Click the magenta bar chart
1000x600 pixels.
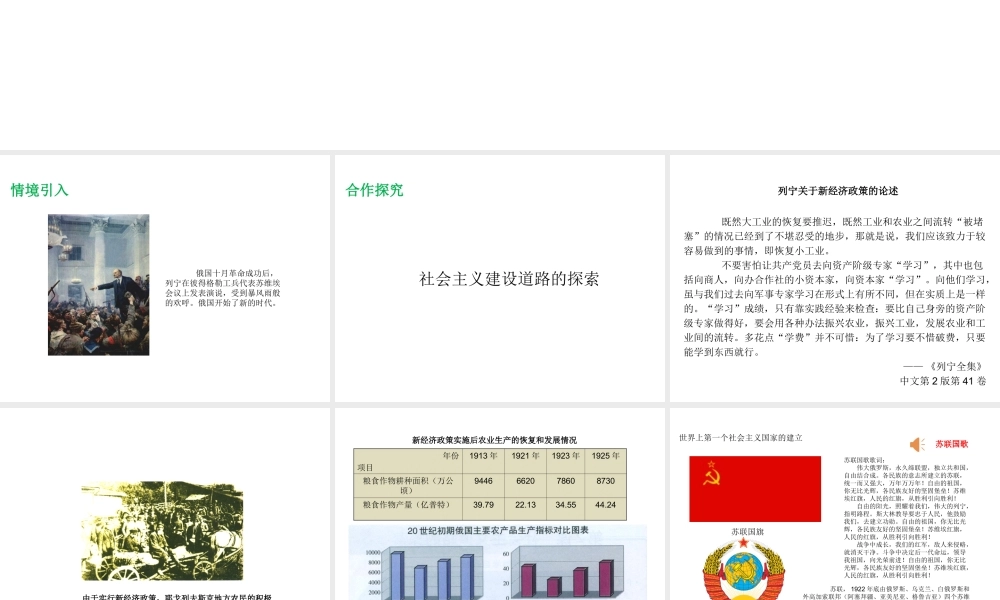coord(562,573)
